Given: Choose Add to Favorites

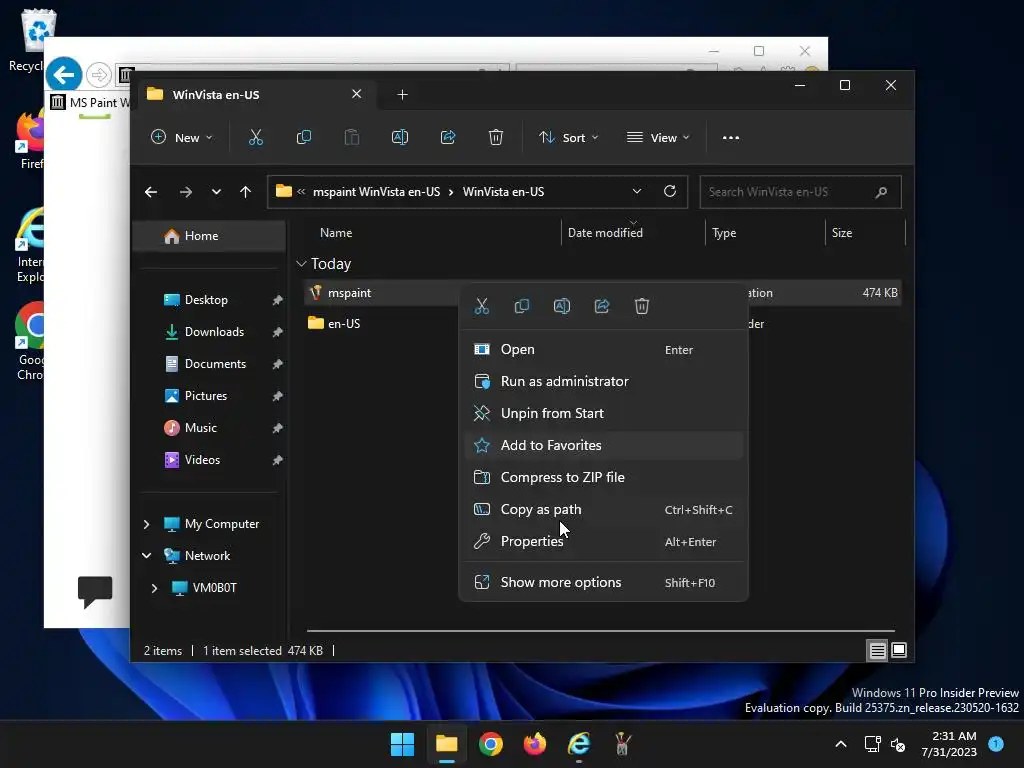Looking at the screenshot, I should tap(603, 445).
